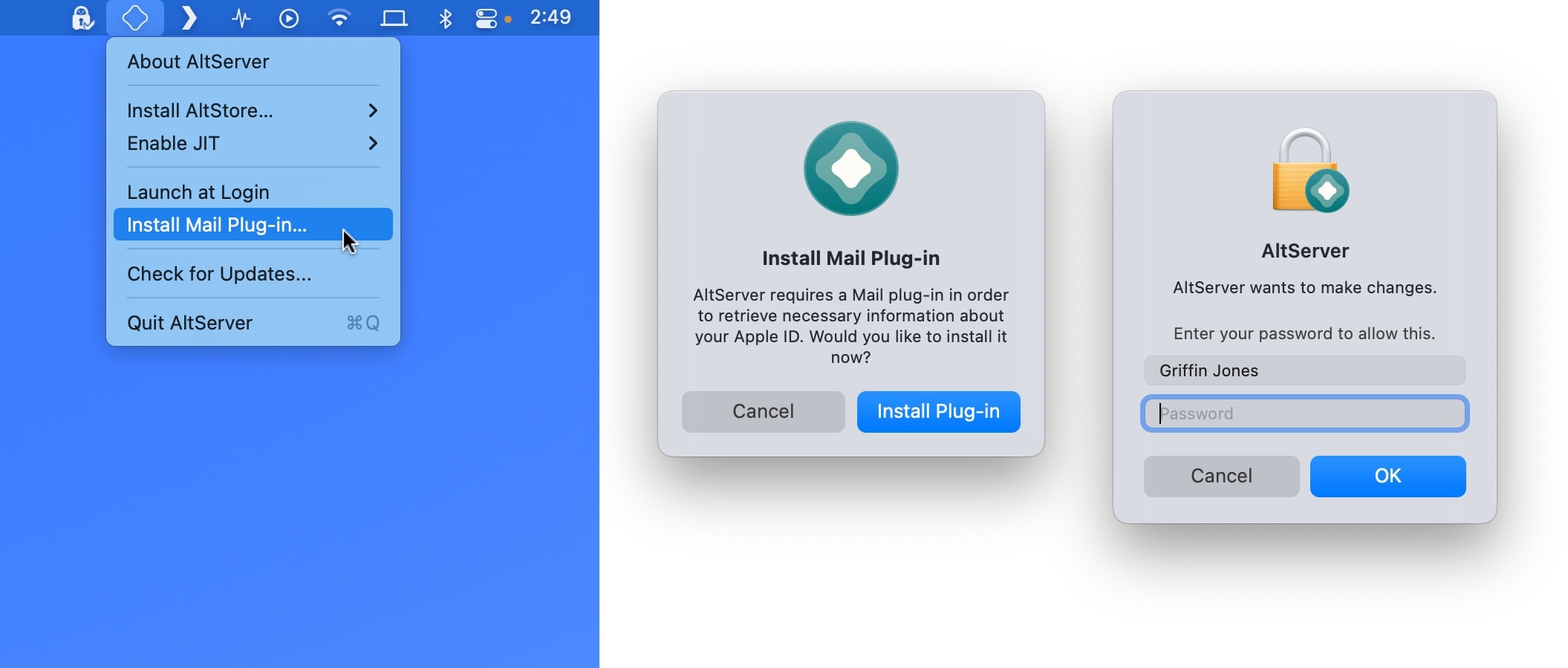Open the Bluetooth menu bar icon

445,18
